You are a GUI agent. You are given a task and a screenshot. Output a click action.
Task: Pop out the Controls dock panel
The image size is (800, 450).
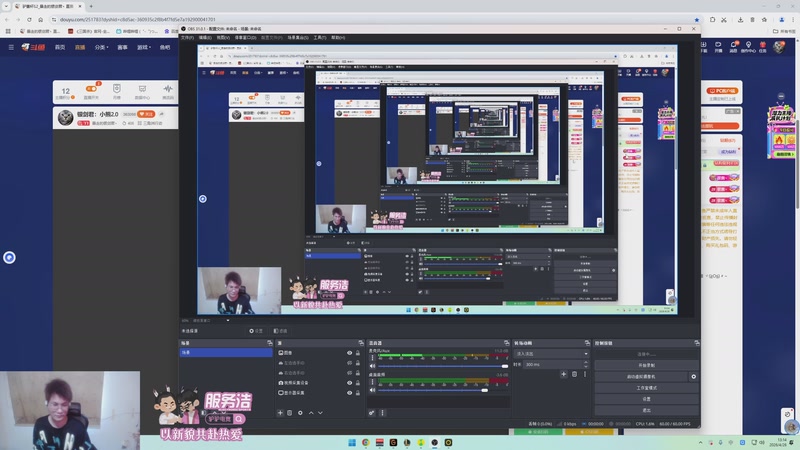tap(696, 343)
